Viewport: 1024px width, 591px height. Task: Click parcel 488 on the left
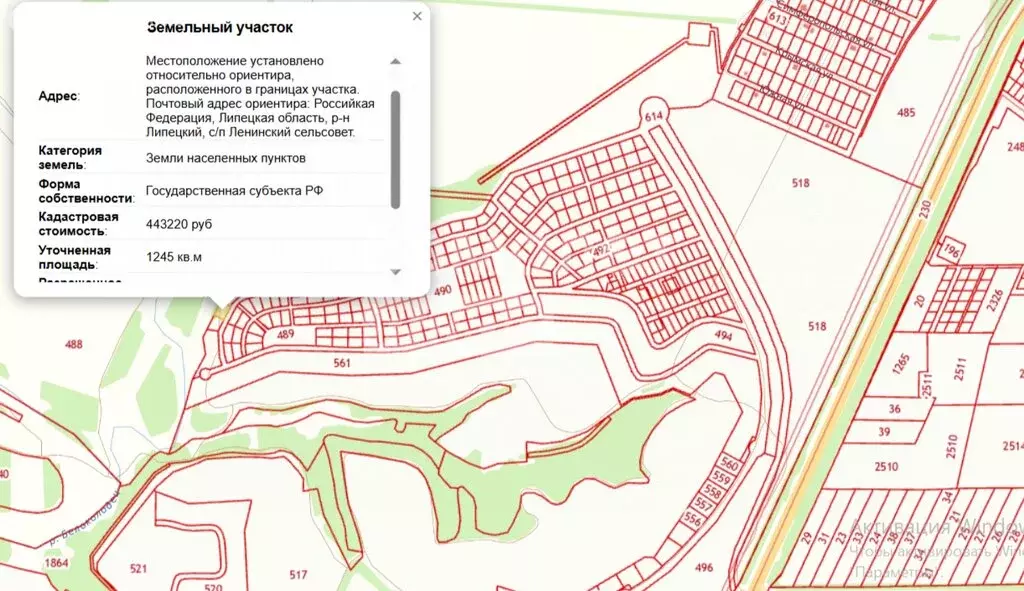[x=74, y=345]
